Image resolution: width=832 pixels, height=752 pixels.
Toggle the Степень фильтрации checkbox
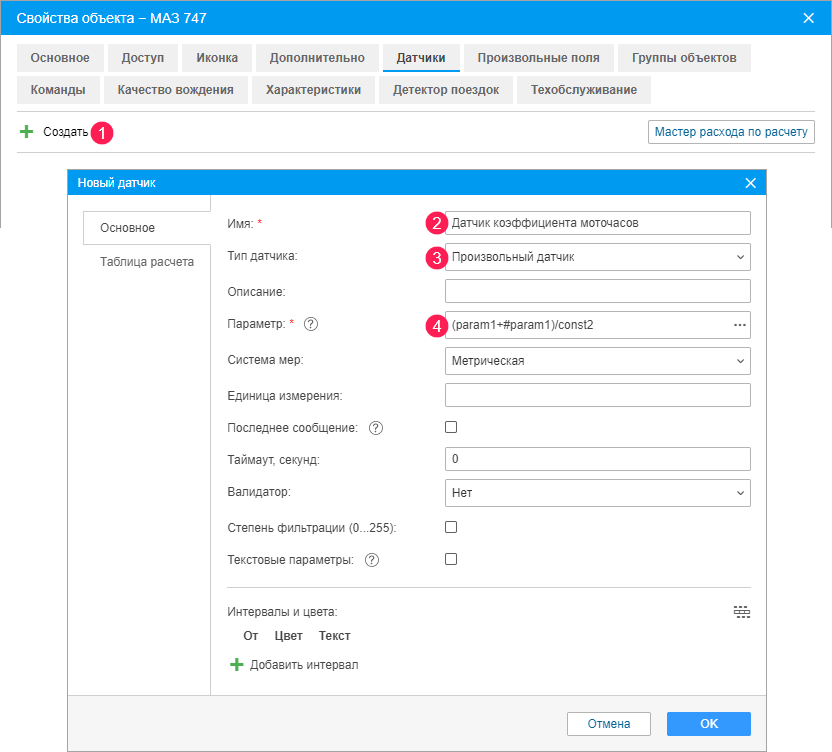pos(451,527)
